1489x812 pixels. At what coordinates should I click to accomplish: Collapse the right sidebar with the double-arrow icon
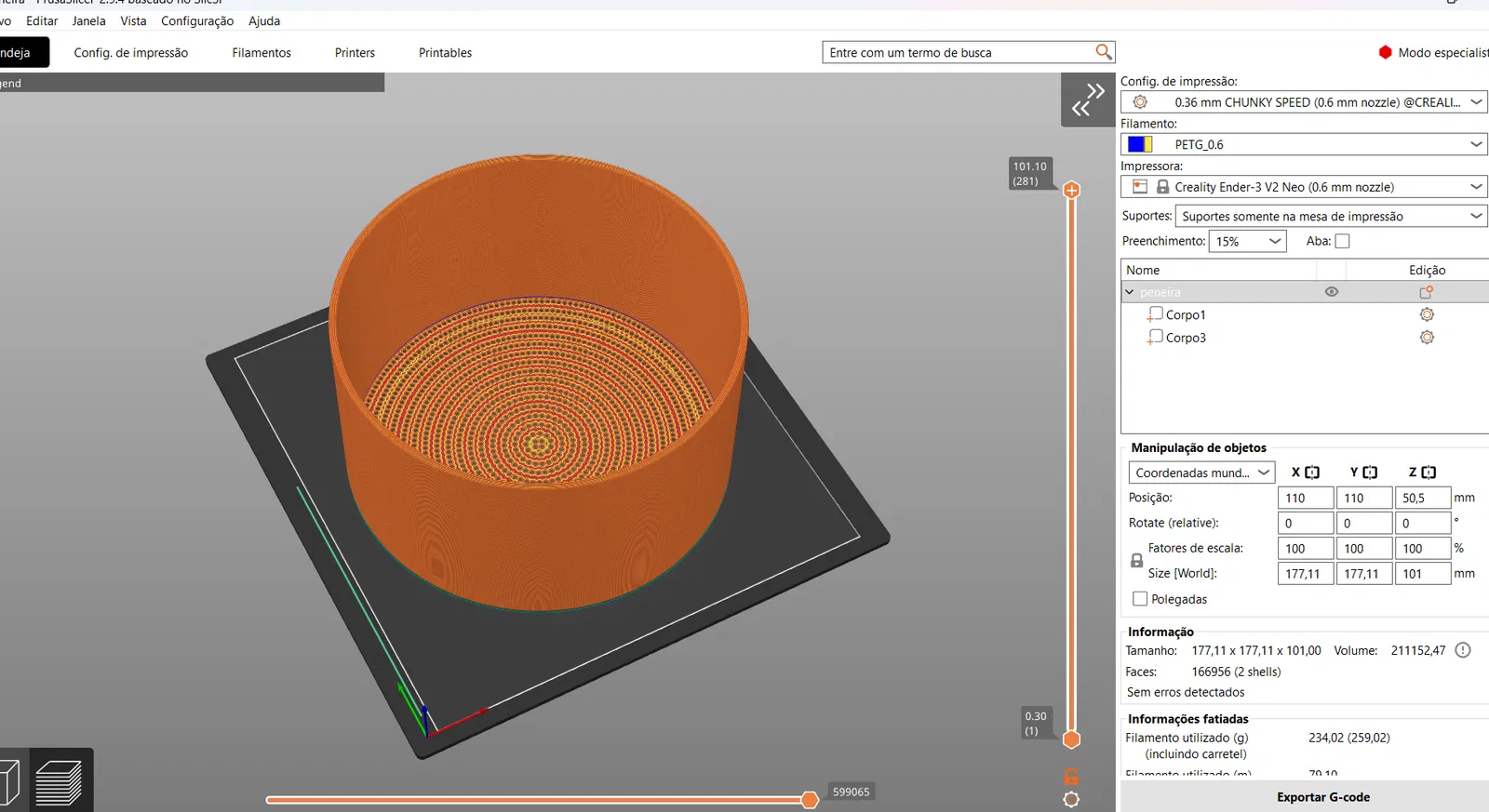coord(1087,100)
